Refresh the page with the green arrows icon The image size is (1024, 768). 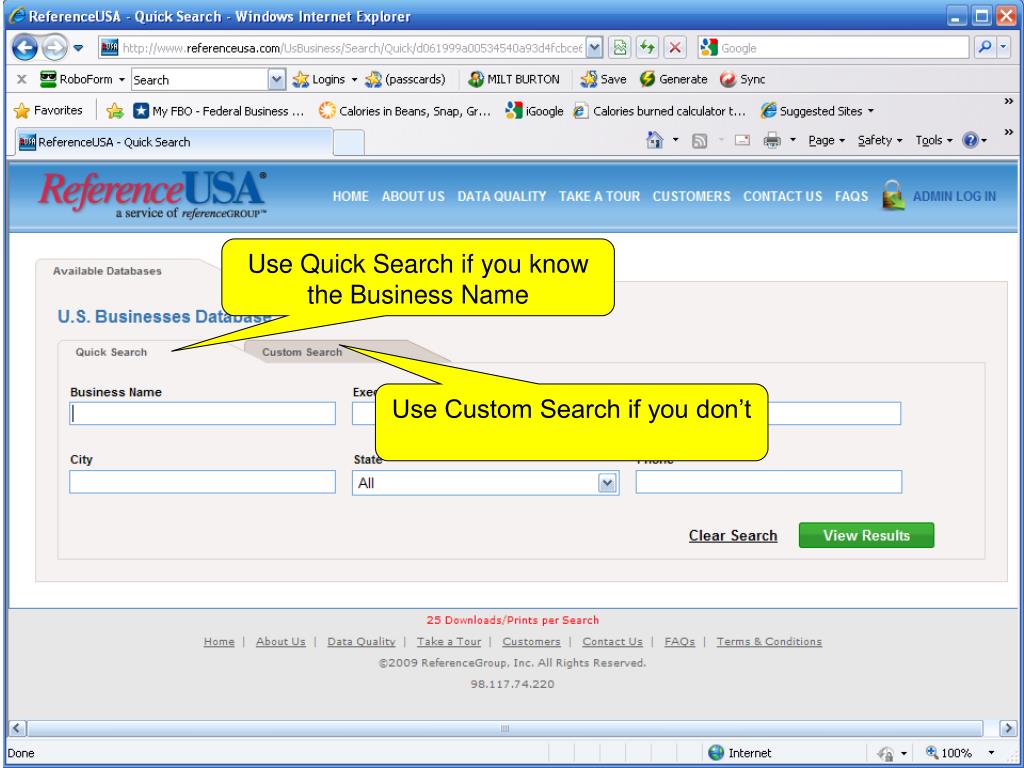coord(647,47)
